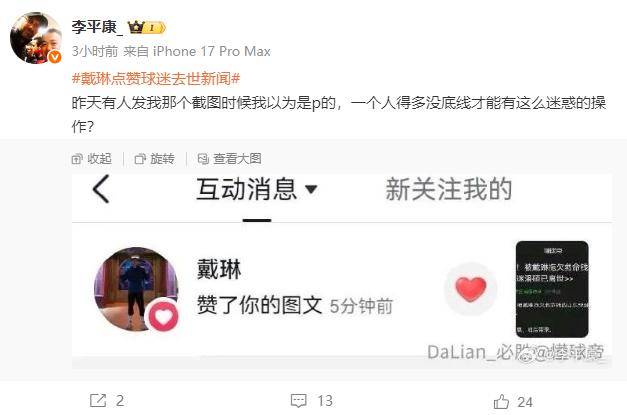Select the 互动消息 tab
The image size is (627, 415).
(x=247, y=189)
